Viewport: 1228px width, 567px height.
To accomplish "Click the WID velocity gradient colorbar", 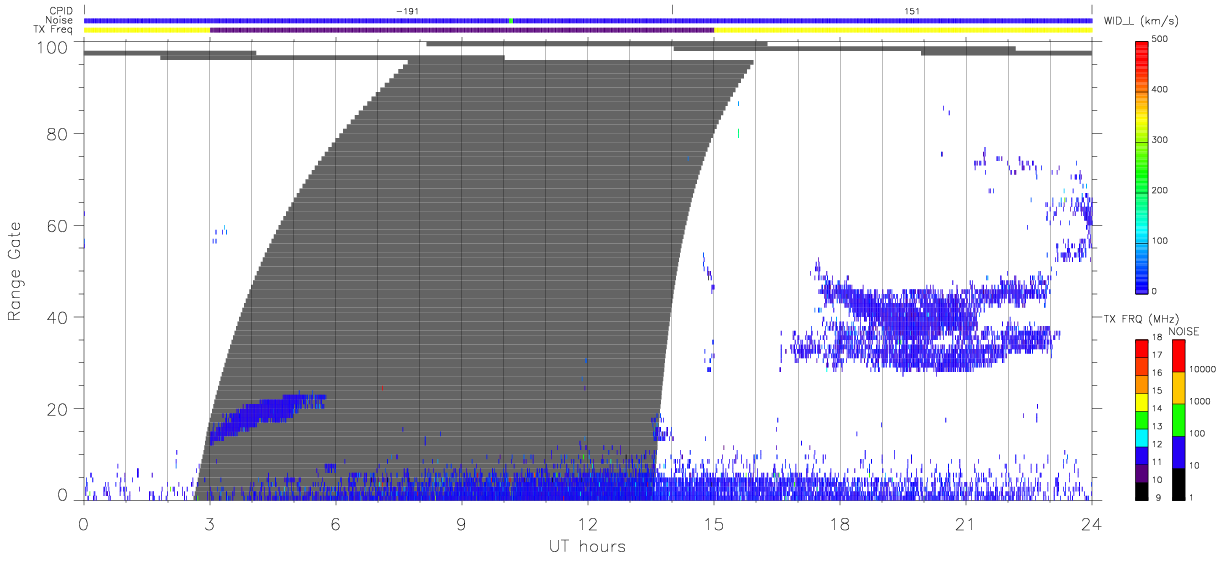I will click(x=1141, y=166).
